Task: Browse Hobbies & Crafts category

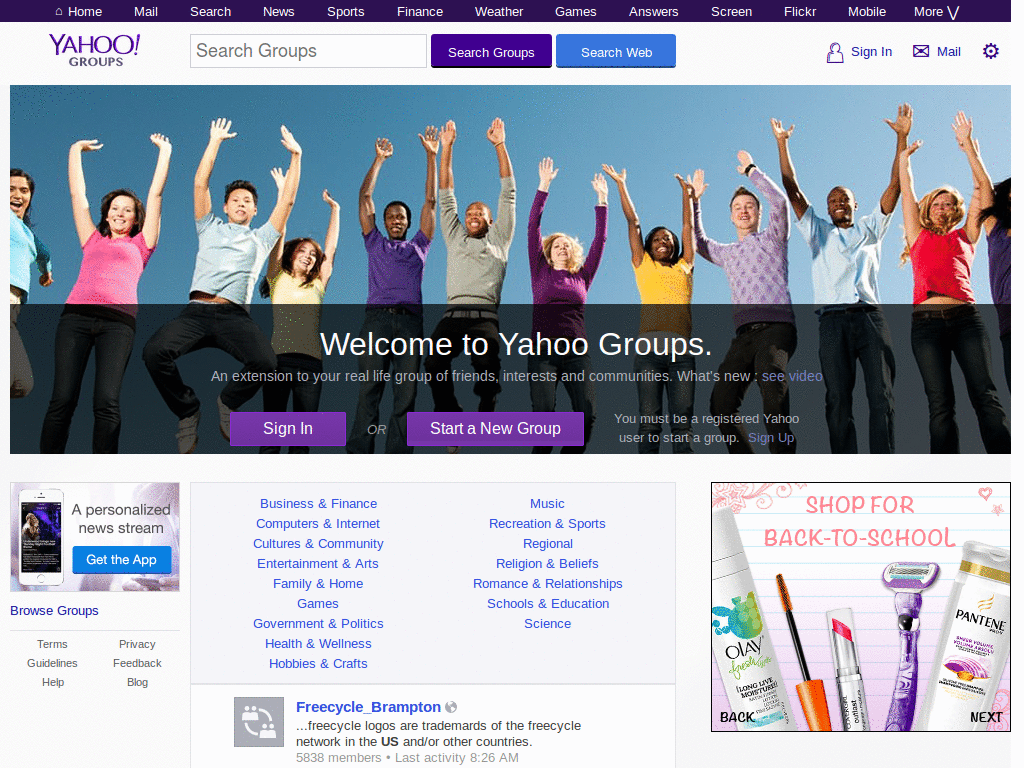Action: [x=318, y=664]
